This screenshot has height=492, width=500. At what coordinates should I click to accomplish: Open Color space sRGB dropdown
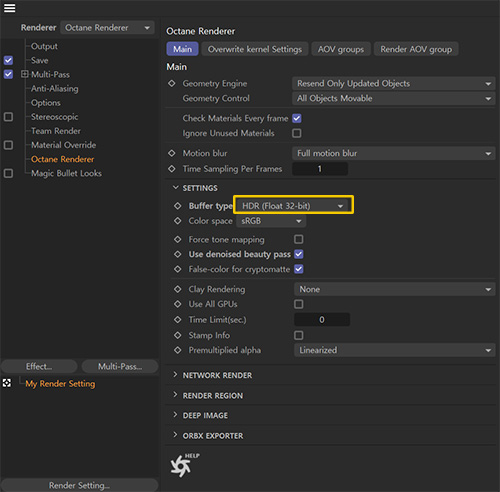[x=271, y=221]
